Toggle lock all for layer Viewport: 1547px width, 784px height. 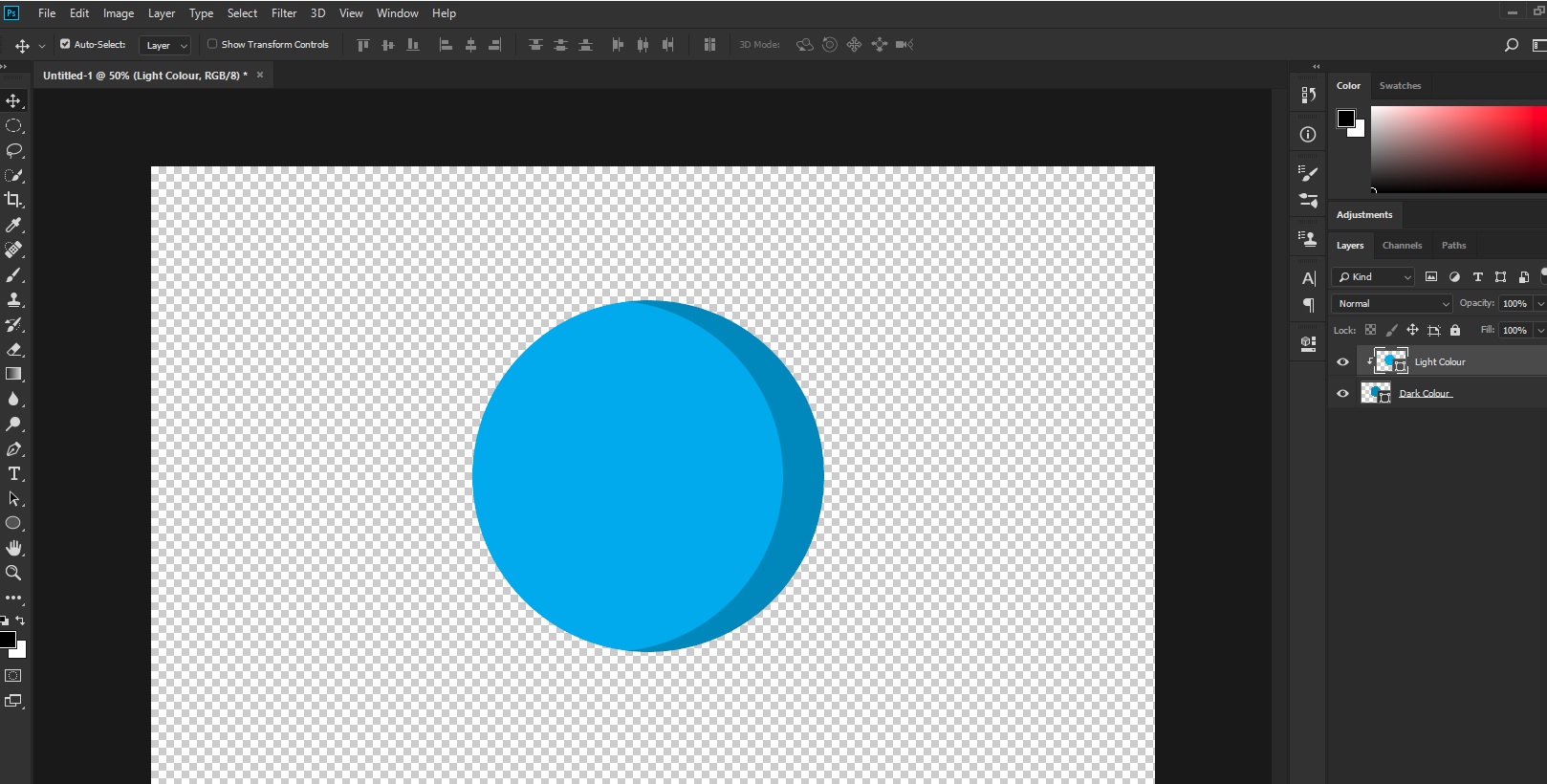coord(1455,330)
